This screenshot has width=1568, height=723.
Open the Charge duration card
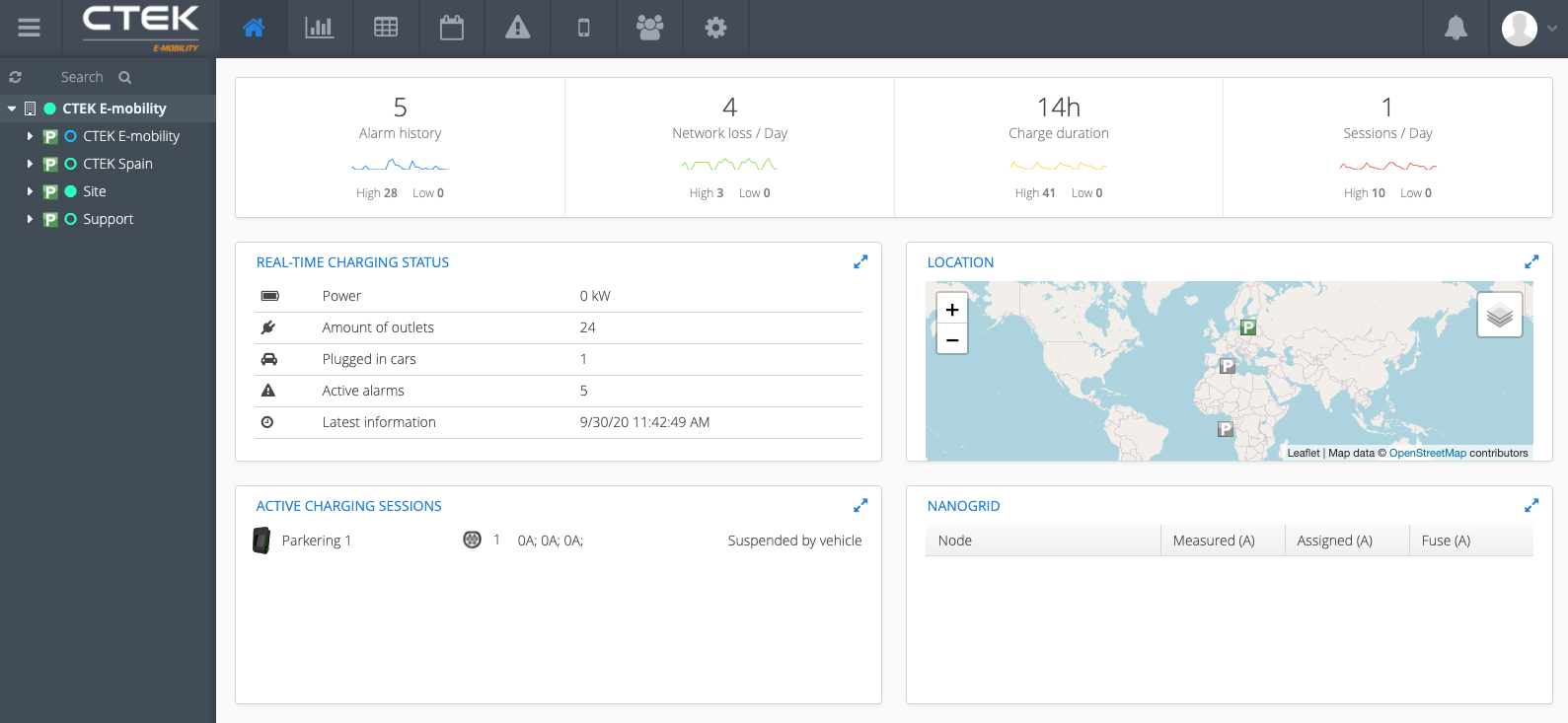pyautogui.click(x=1059, y=147)
